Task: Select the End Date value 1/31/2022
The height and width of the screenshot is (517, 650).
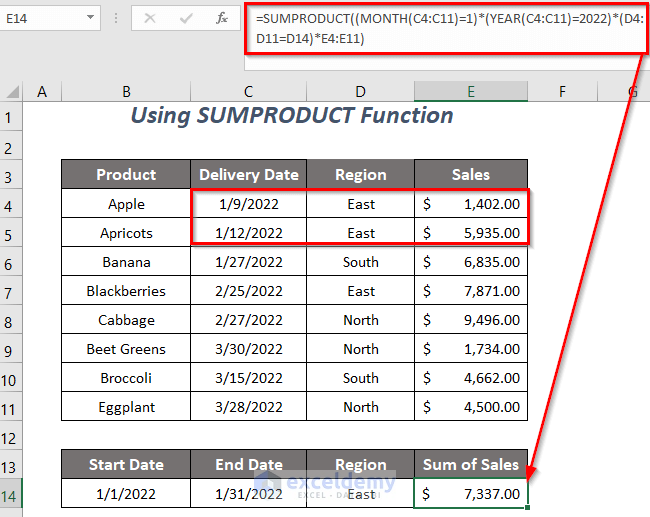Action: coord(248,494)
